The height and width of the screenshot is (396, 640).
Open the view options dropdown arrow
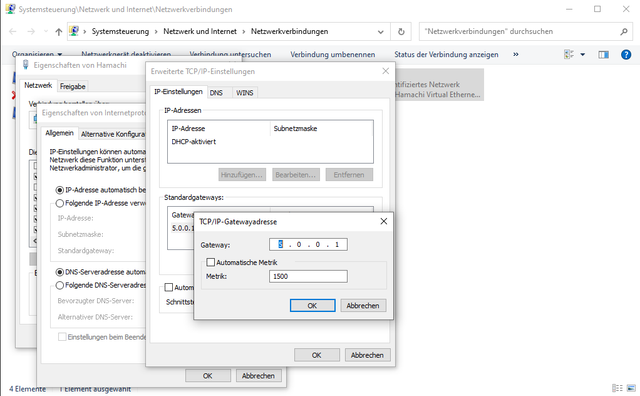582,54
